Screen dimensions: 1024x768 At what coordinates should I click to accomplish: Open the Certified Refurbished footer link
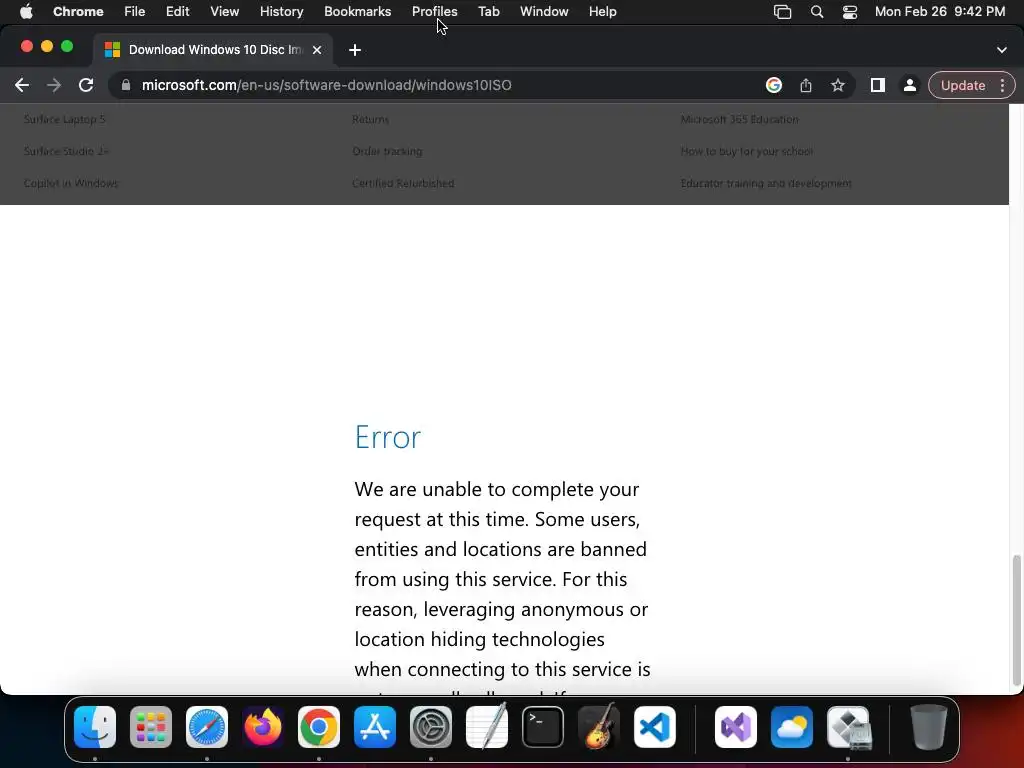pyautogui.click(x=403, y=184)
